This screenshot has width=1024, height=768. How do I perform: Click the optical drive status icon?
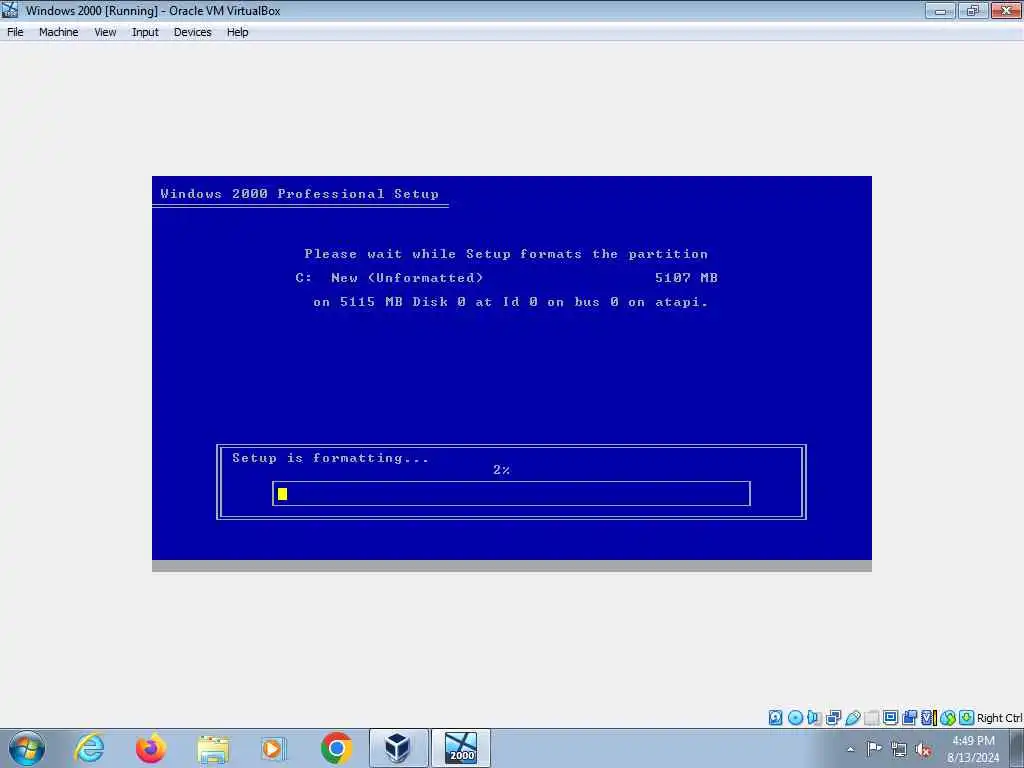click(x=795, y=718)
